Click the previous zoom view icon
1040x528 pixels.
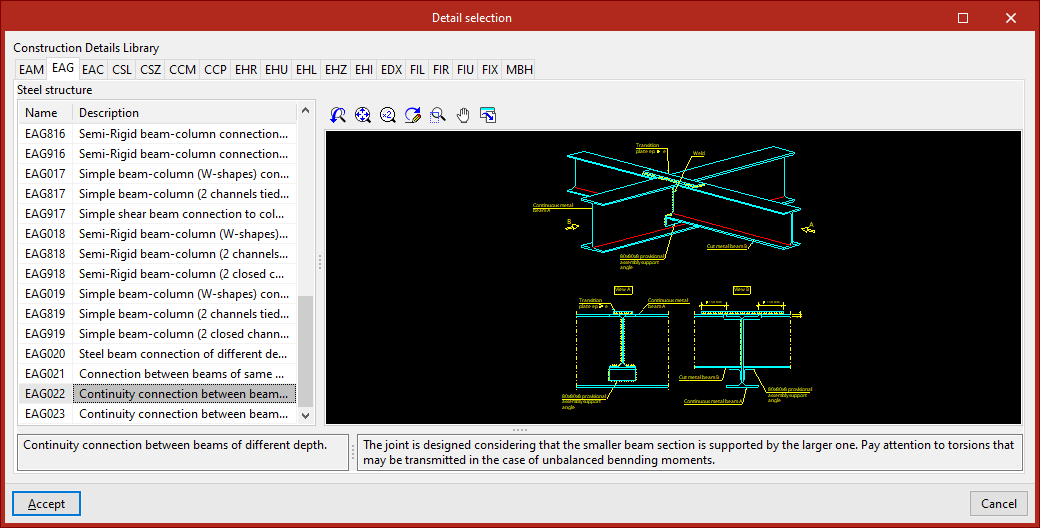tap(338, 116)
